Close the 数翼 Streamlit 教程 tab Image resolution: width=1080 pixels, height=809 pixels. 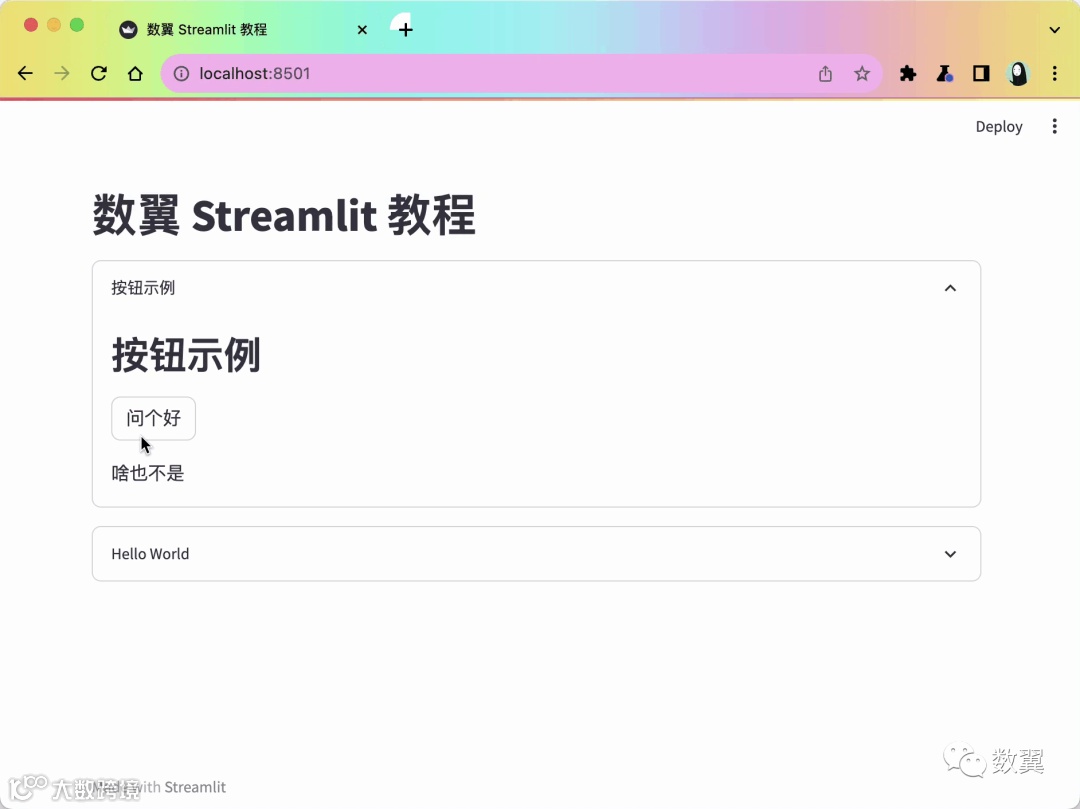click(362, 30)
